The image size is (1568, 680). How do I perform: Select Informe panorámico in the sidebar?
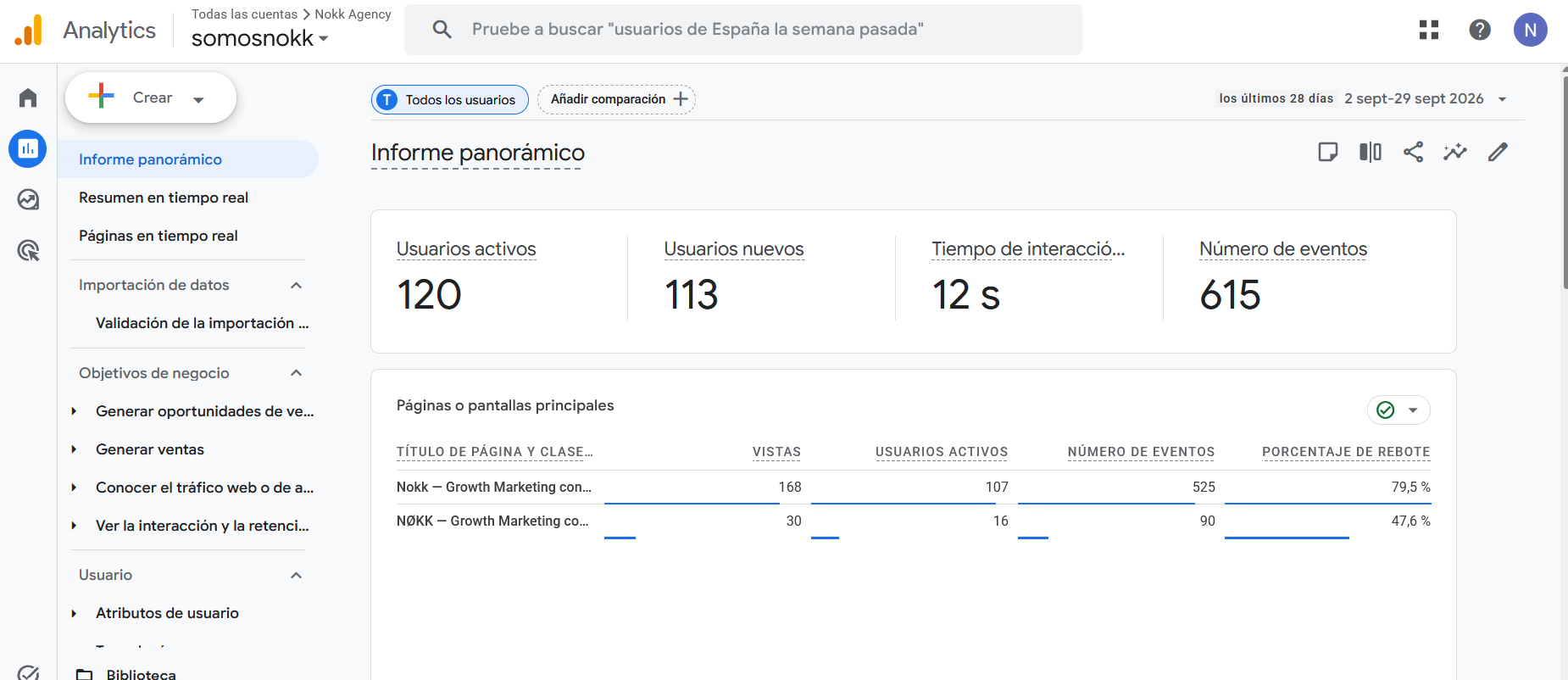(x=188, y=159)
